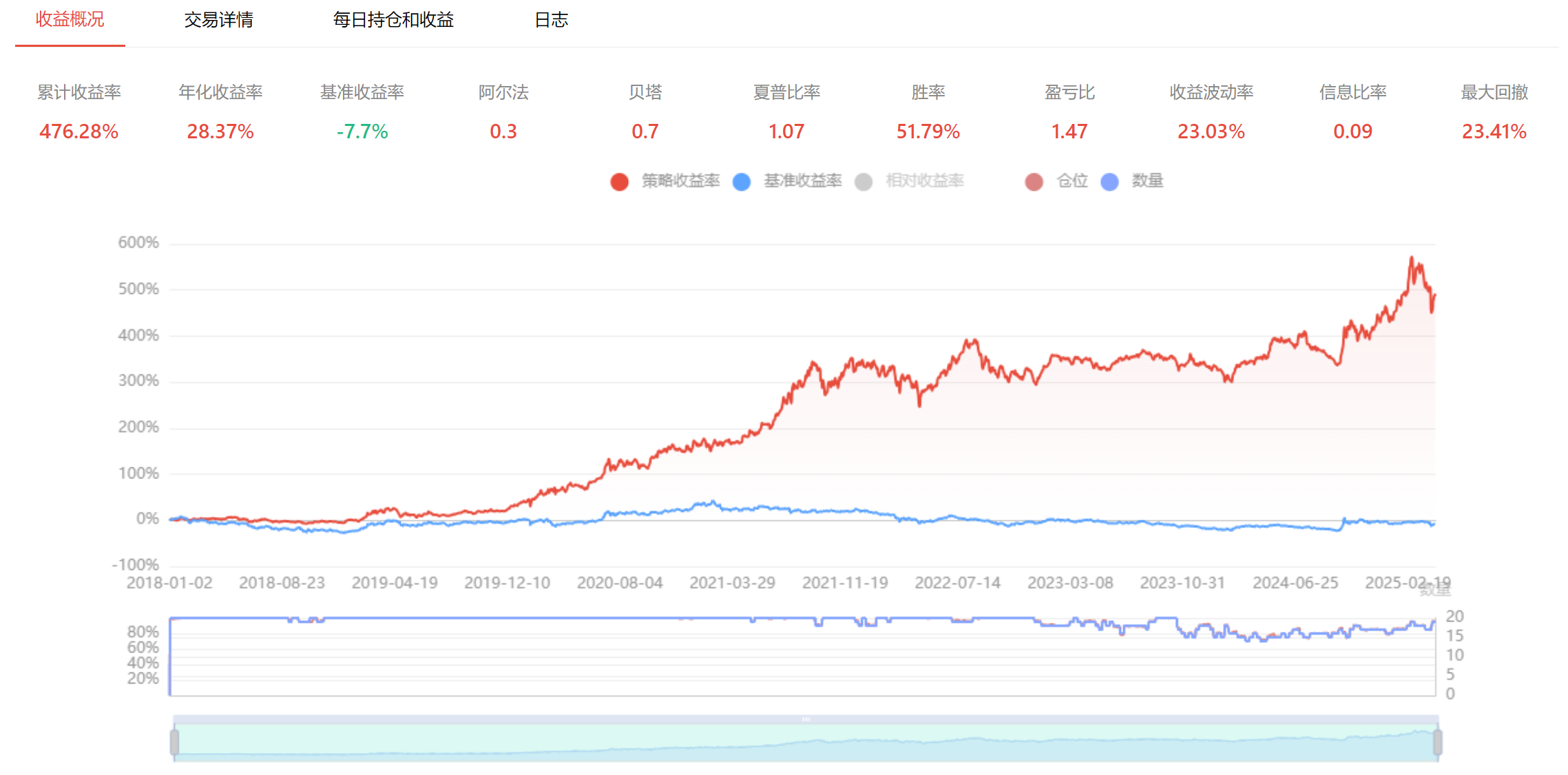Select the 收益概况 tab
The image size is (1568, 775).
(70, 20)
